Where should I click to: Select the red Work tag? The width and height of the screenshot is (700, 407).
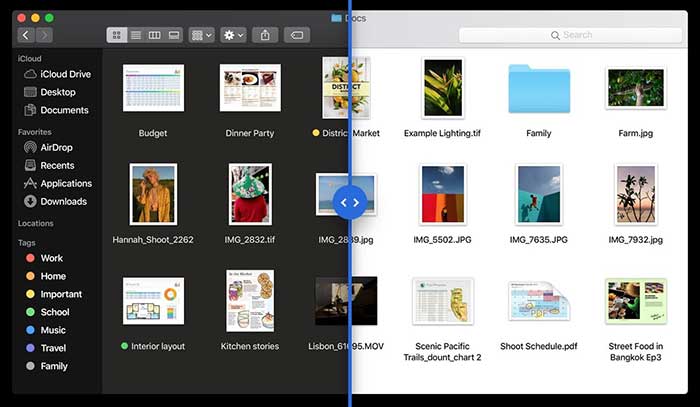tap(45, 258)
